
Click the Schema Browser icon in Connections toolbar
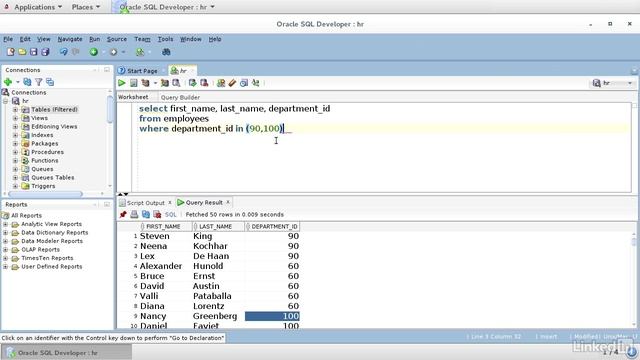pos(50,82)
